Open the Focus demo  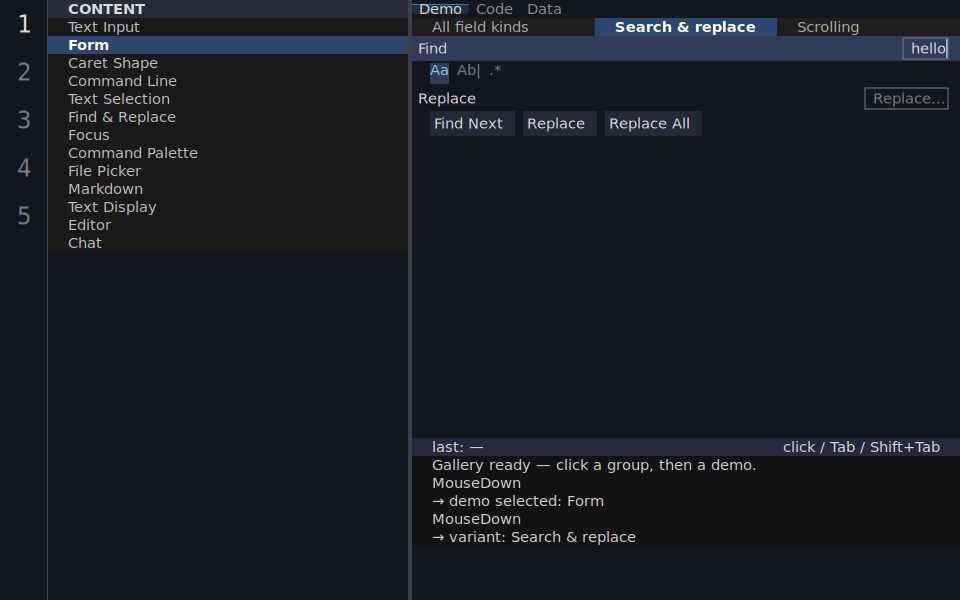228,135
